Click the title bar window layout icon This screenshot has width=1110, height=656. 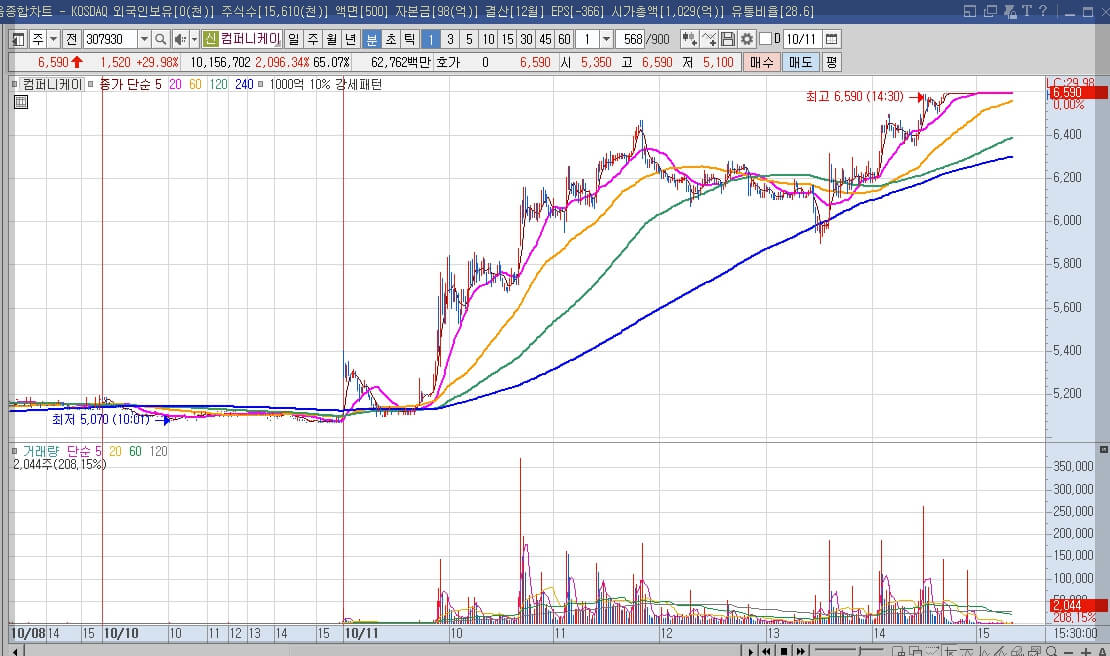970,11
